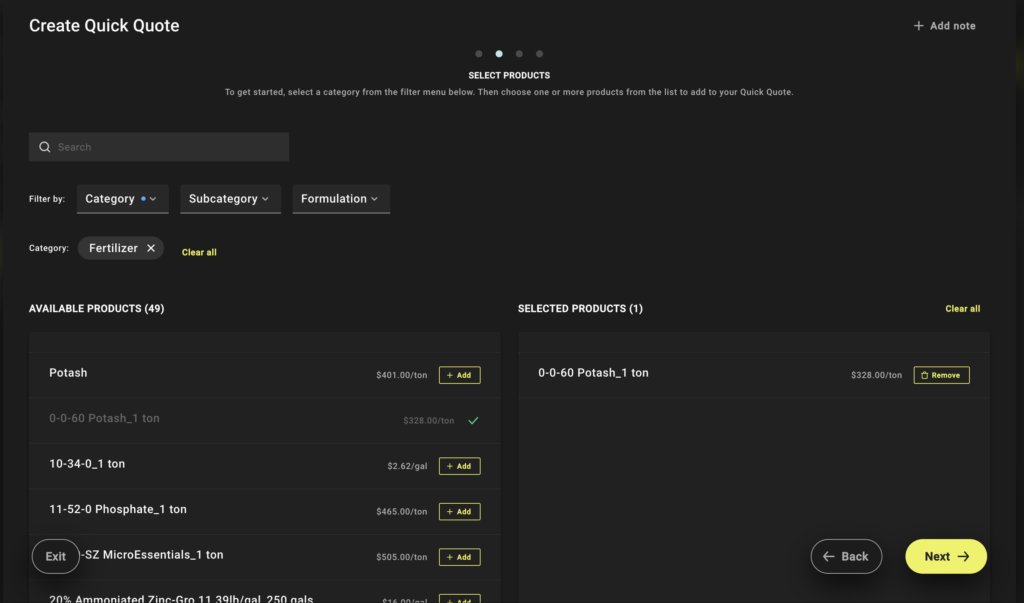The height and width of the screenshot is (603, 1024).
Task: Click the Back arrow button
Action: point(846,556)
